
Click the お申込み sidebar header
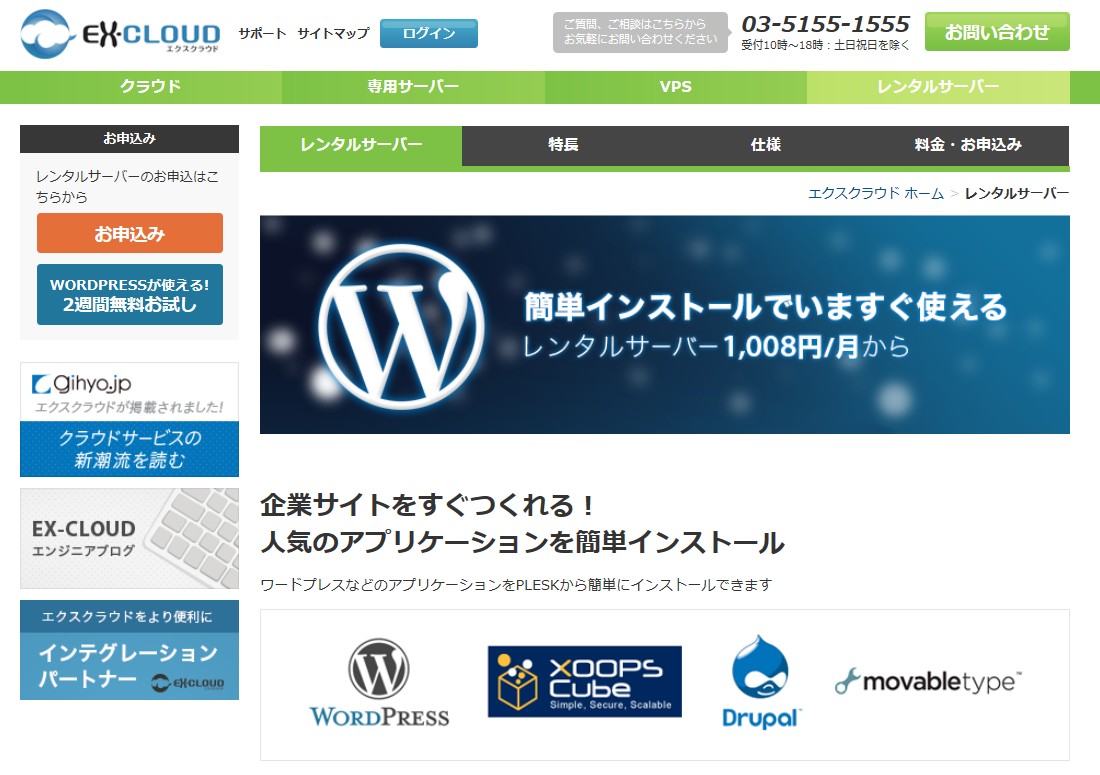point(129,139)
